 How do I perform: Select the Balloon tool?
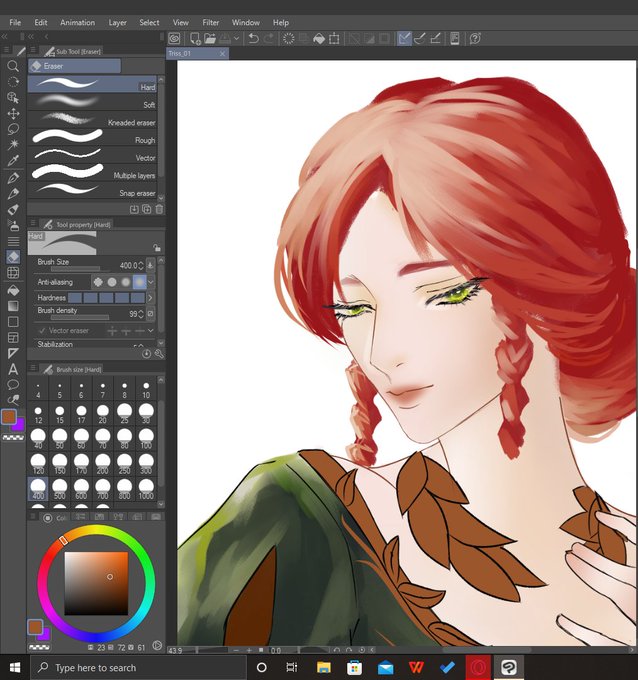point(13,385)
